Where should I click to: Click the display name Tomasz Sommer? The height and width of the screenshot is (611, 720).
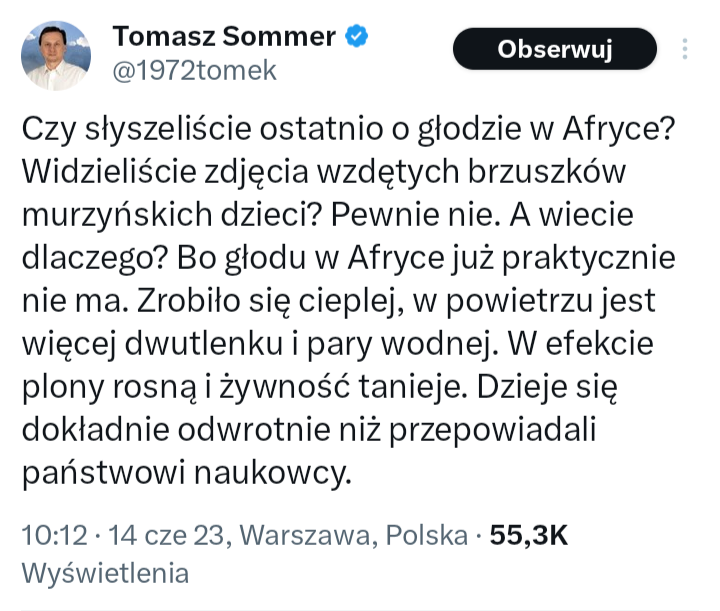tap(224, 36)
